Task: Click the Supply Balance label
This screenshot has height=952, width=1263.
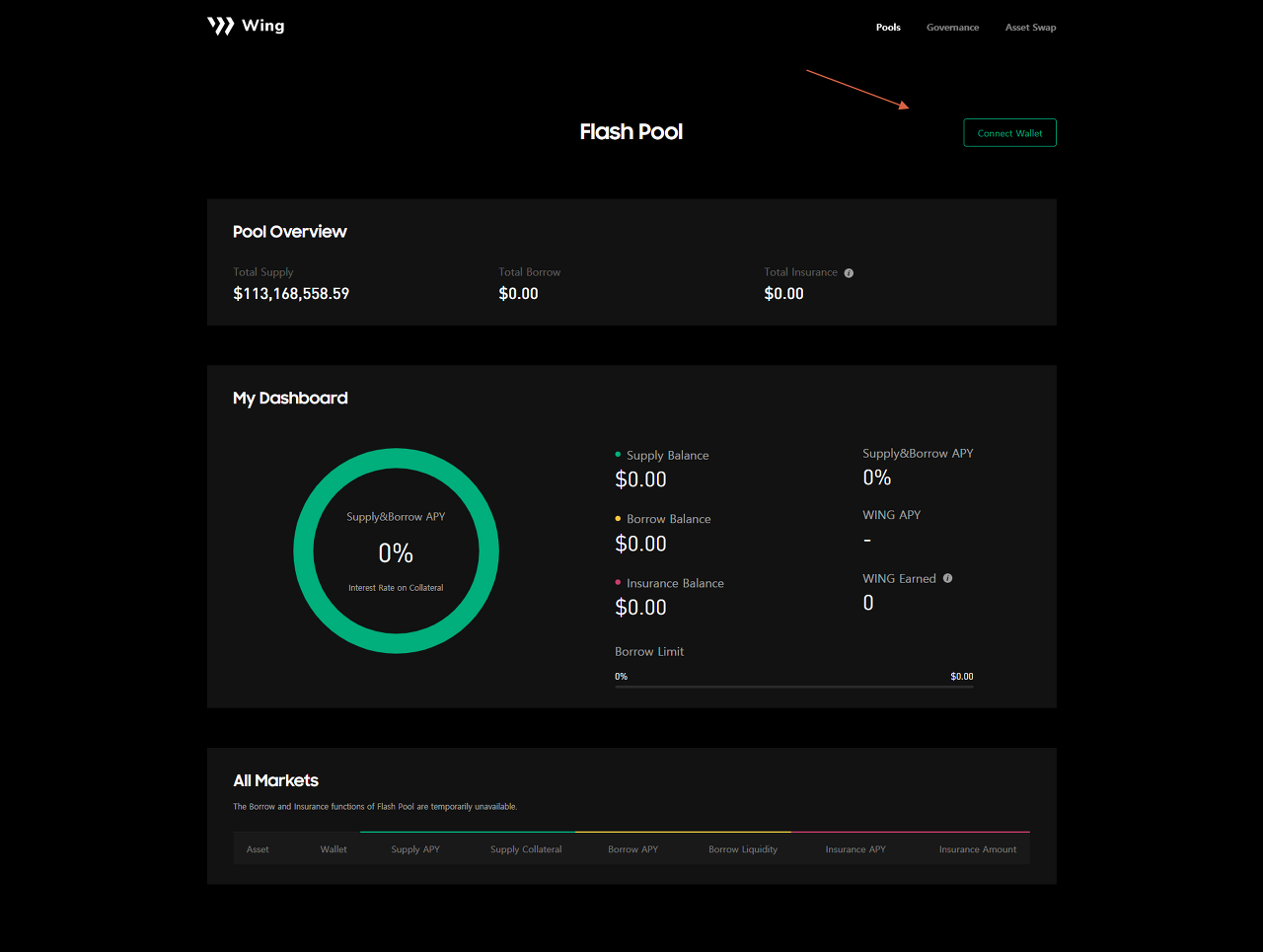Action: 668,456
